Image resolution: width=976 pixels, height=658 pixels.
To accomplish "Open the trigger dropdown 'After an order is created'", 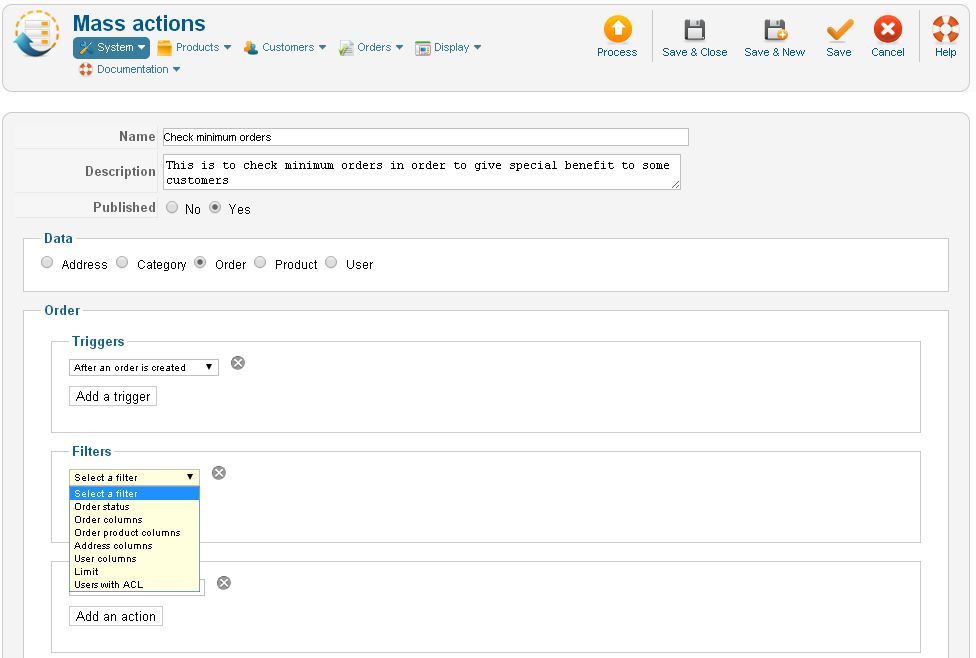I will (x=144, y=368).
